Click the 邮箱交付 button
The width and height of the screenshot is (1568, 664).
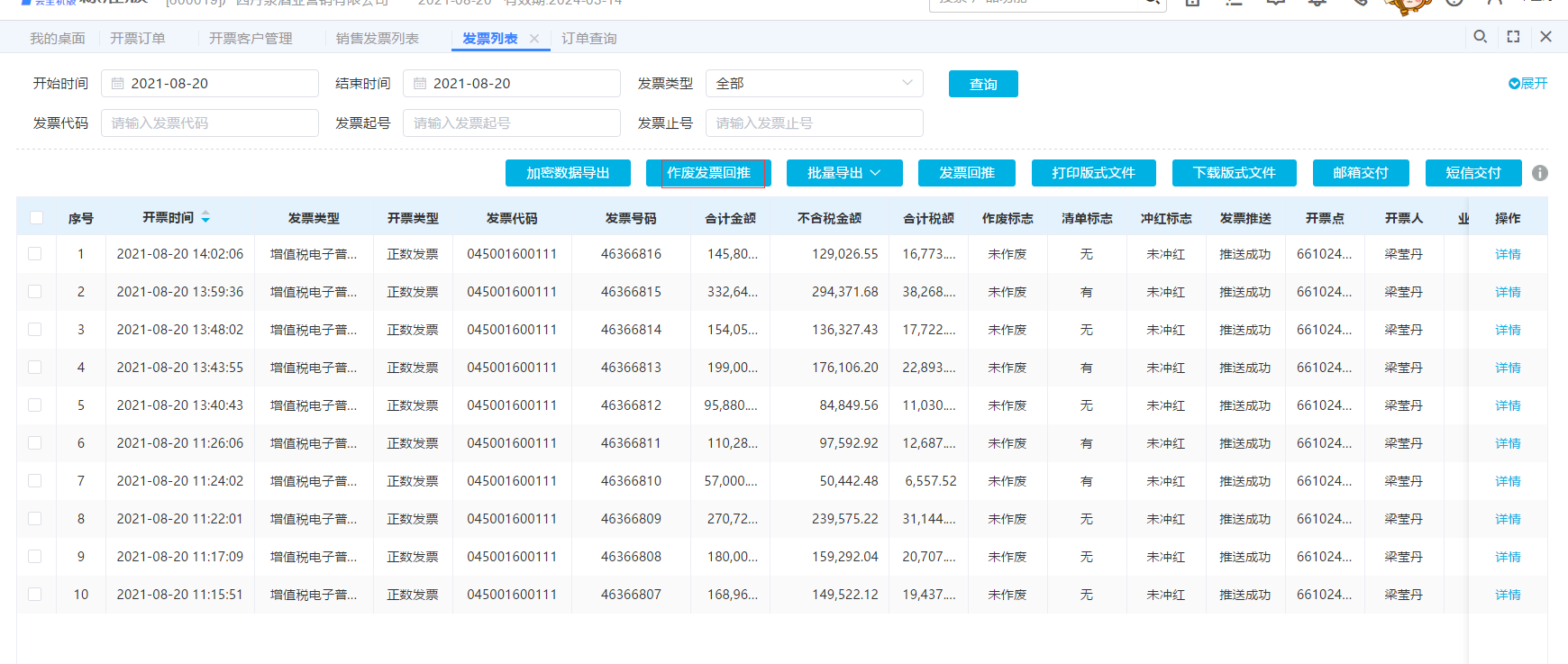[x=1361, y=173]
